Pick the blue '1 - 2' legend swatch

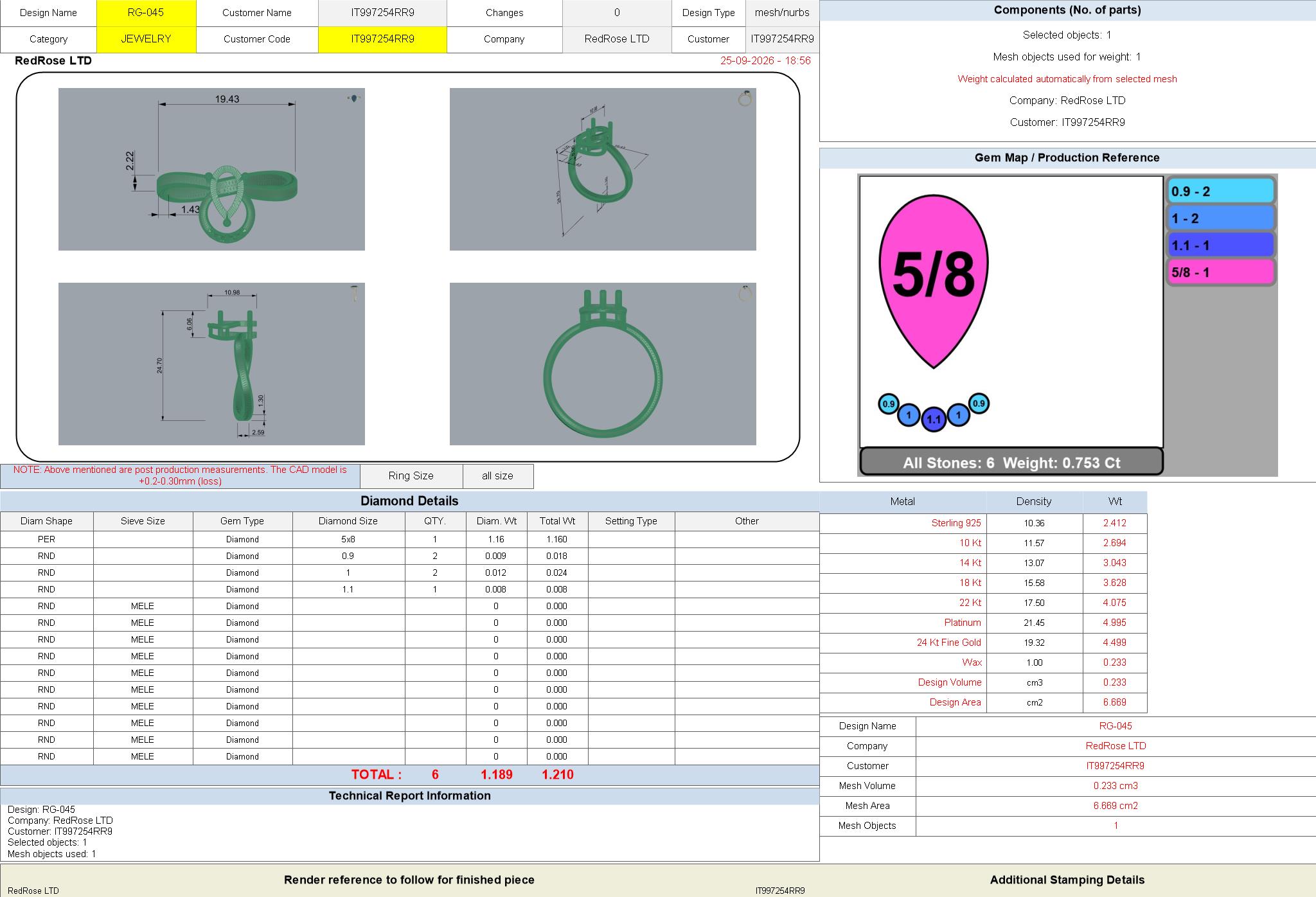1221,218
